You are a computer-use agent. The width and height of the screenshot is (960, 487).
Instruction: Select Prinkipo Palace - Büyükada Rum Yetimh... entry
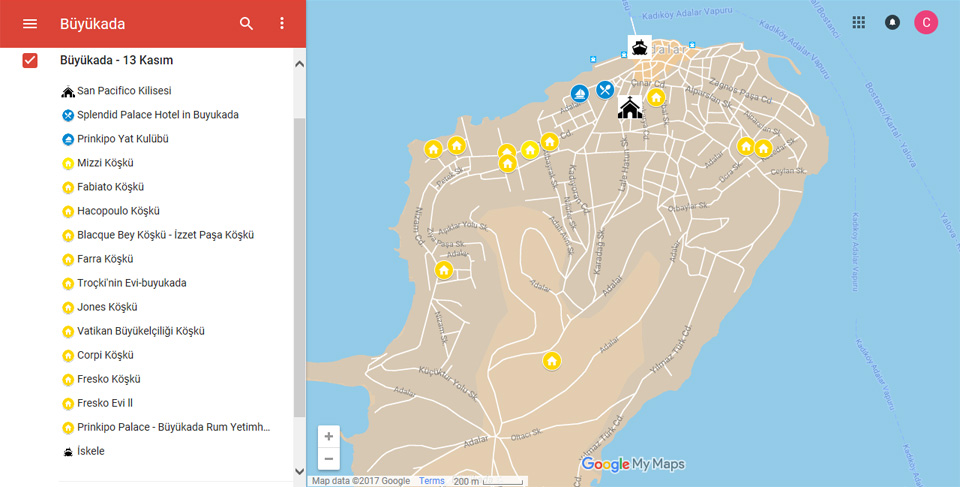173,427
